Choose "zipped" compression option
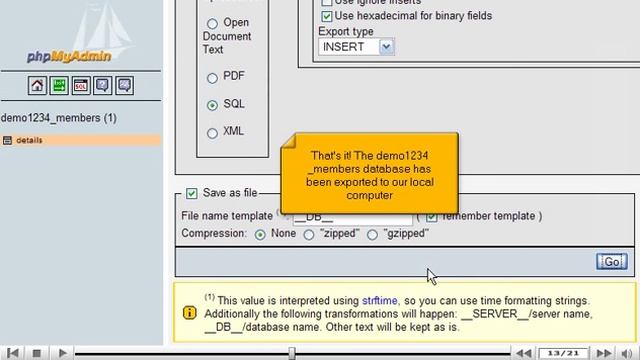 click(309, 235)
